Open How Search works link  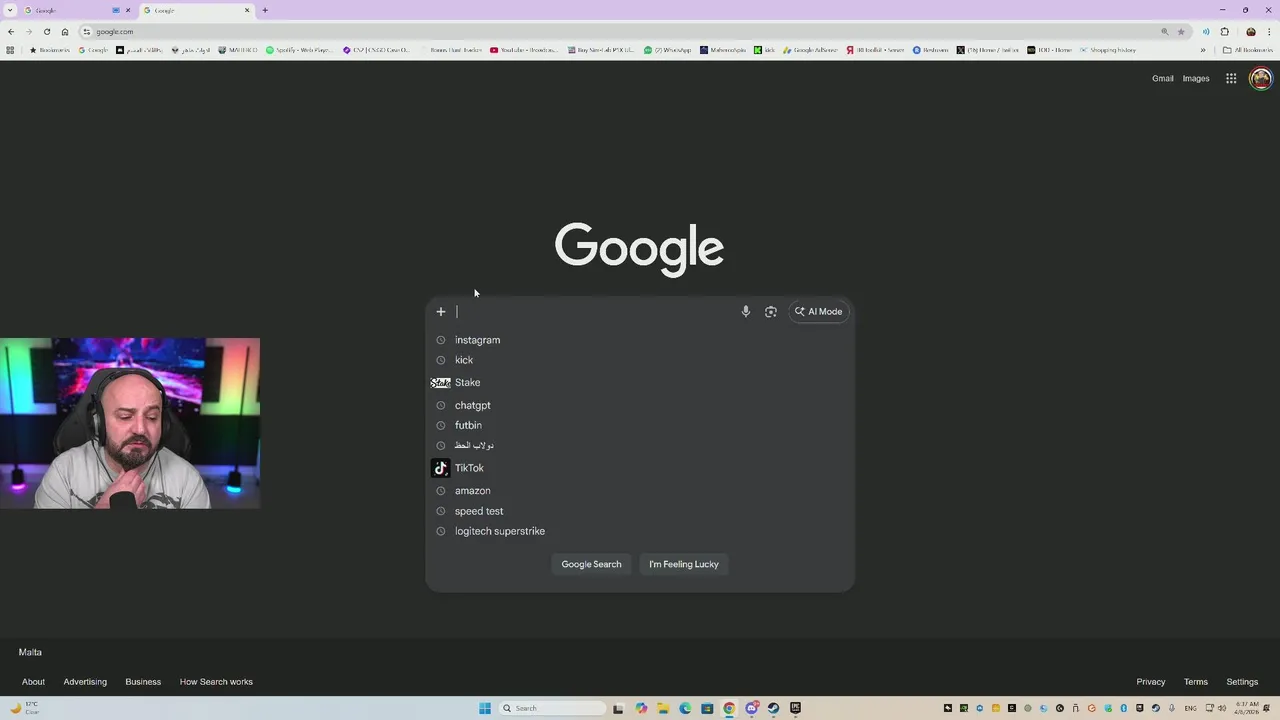(x=216, y=682)
